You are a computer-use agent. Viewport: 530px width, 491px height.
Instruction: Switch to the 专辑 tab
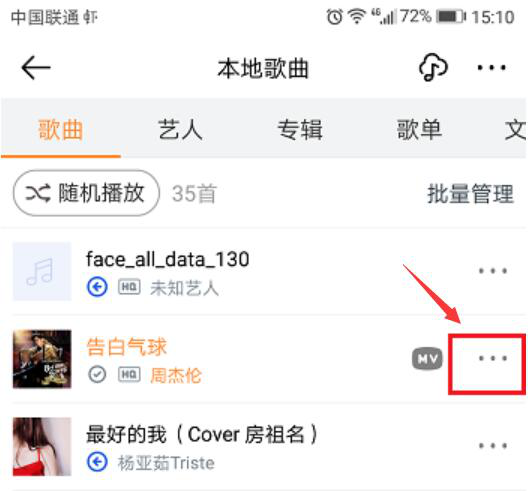300,129
